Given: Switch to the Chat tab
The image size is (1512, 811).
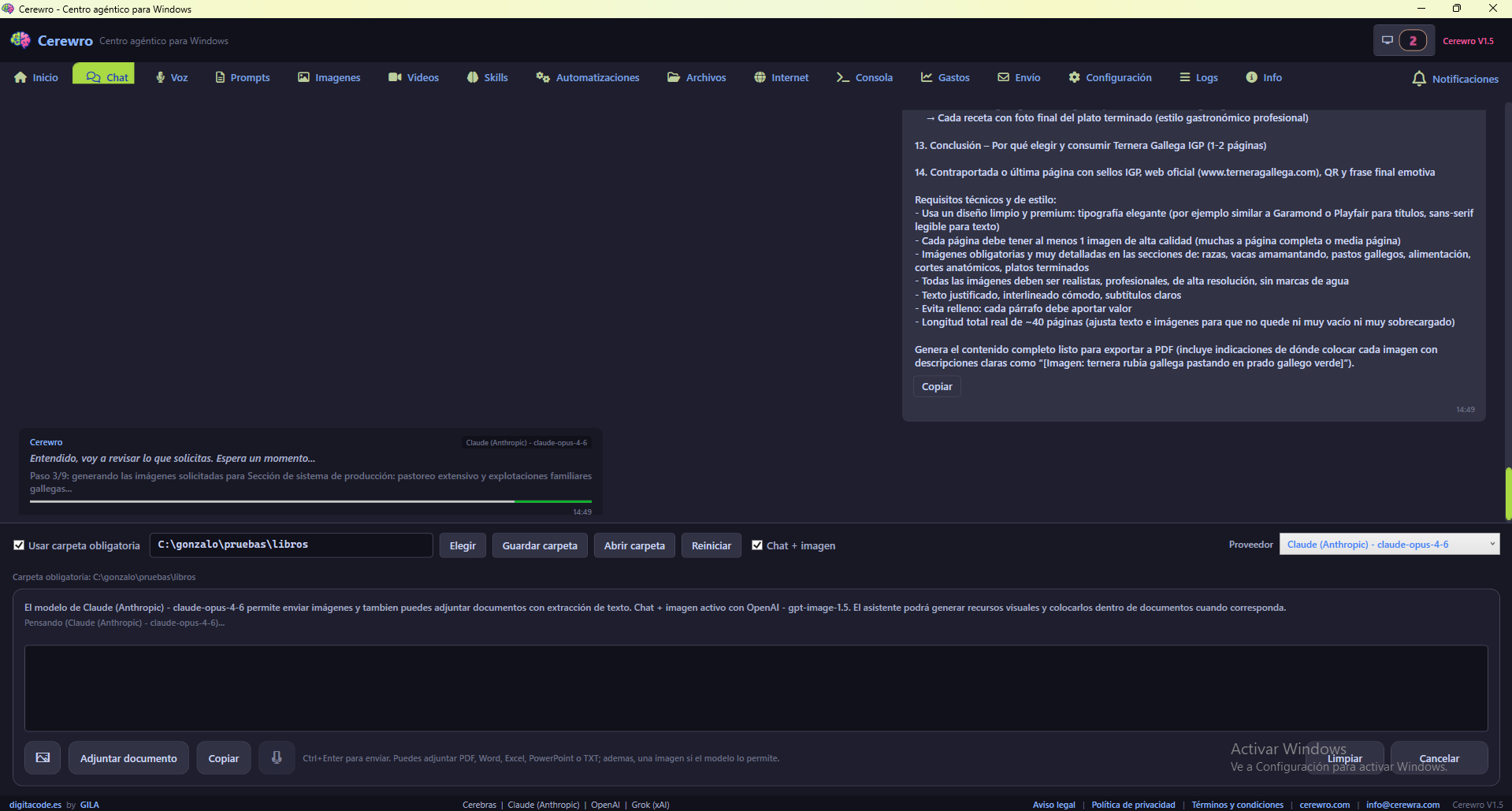Looking at the screenshot, I should coord(103,76).
